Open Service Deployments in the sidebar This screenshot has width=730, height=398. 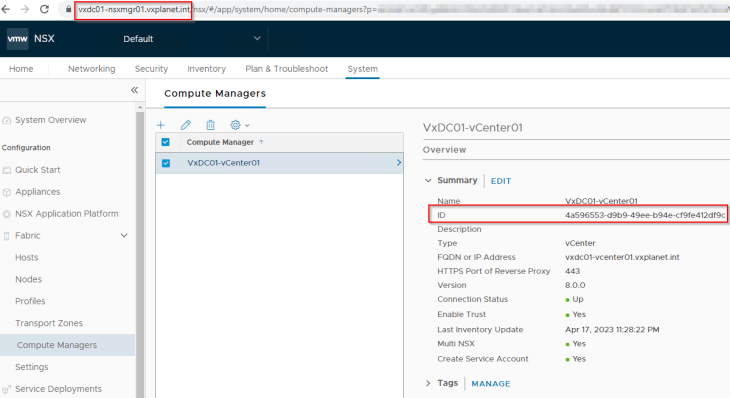pos(58,389)
